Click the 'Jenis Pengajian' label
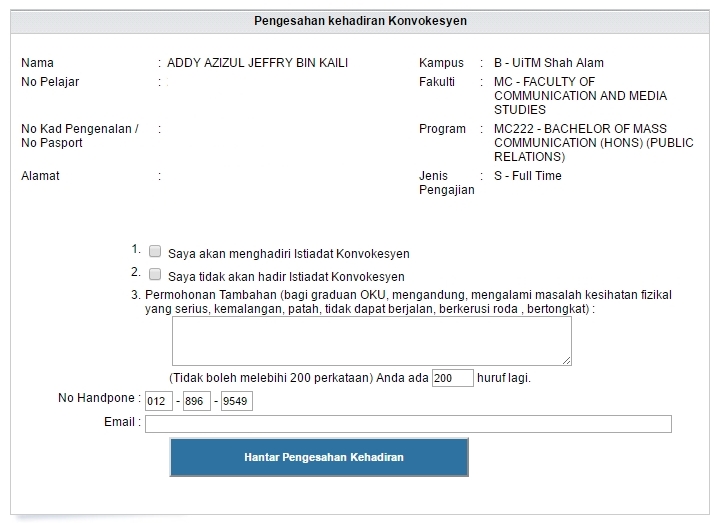This screenshot has width=718, height=523. click(x=446, y=183)
